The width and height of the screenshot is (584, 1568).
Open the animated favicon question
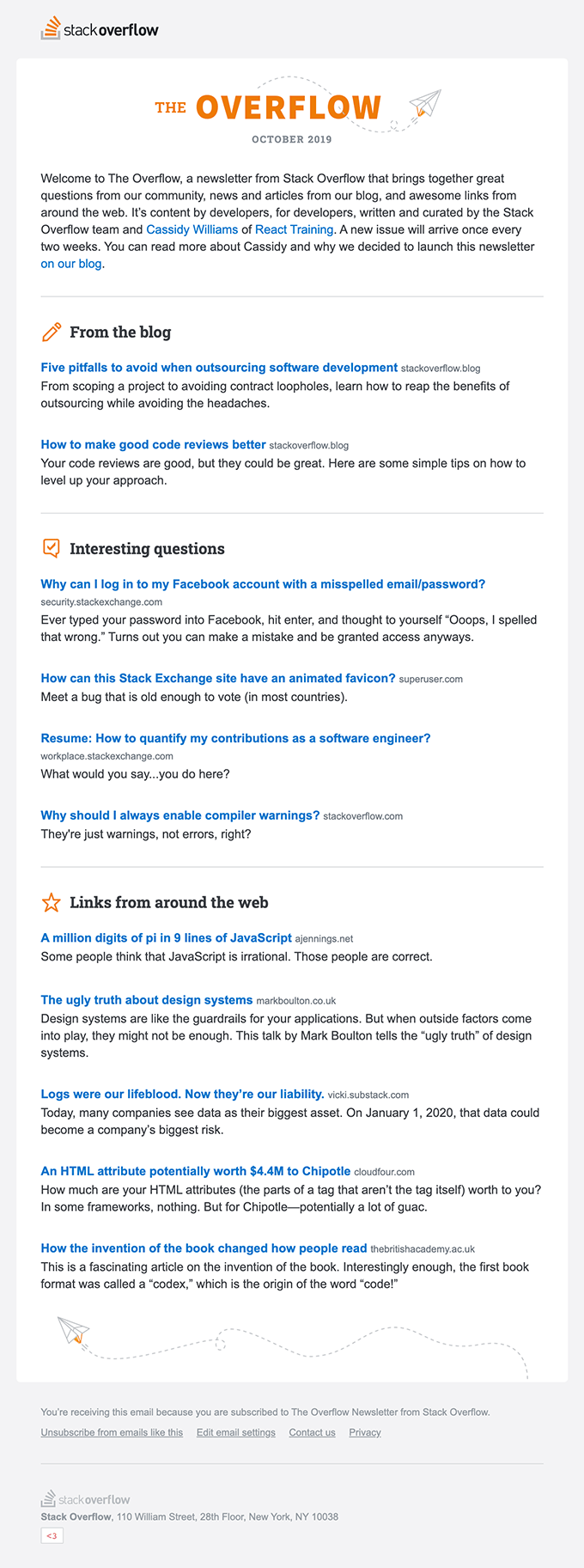click(218, 679)
